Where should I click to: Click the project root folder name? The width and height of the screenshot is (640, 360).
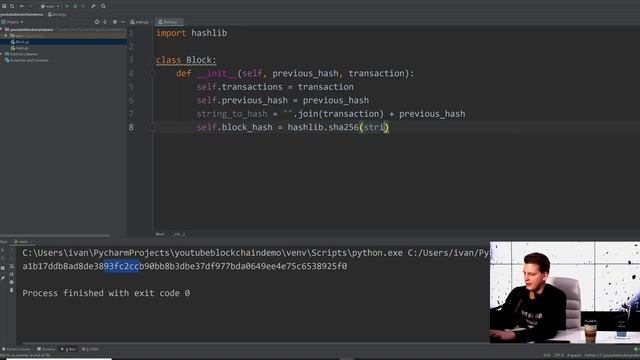click(31, 29)
